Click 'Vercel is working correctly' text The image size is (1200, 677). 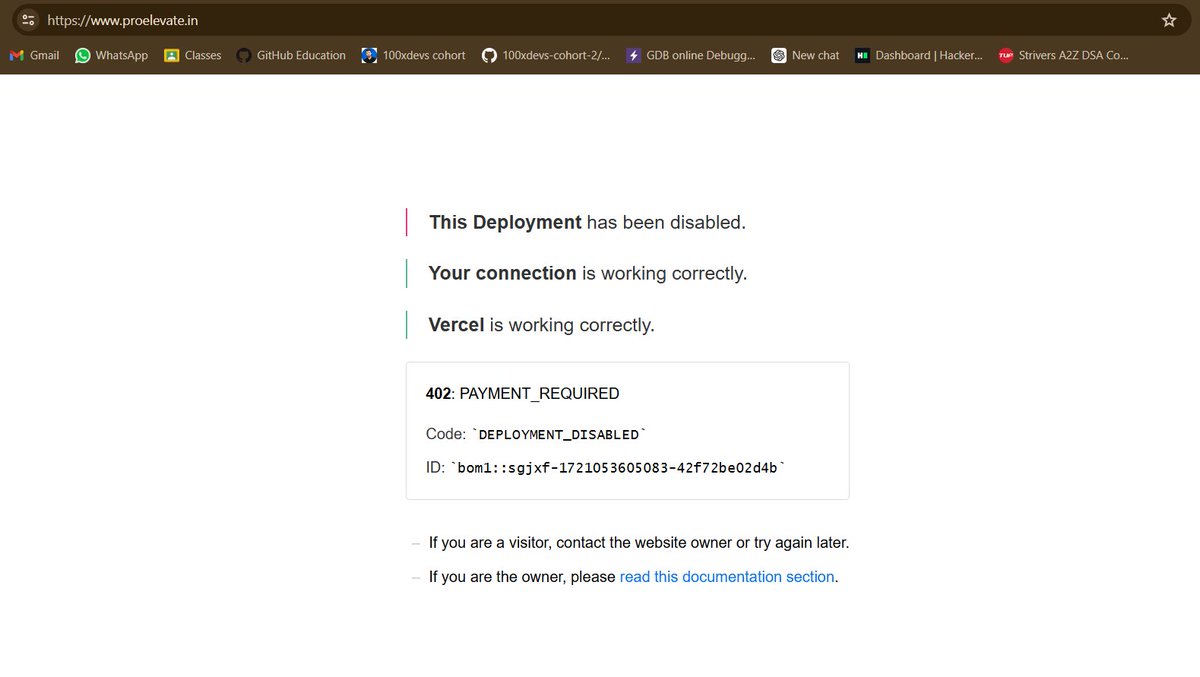click(x=541, y=325)
